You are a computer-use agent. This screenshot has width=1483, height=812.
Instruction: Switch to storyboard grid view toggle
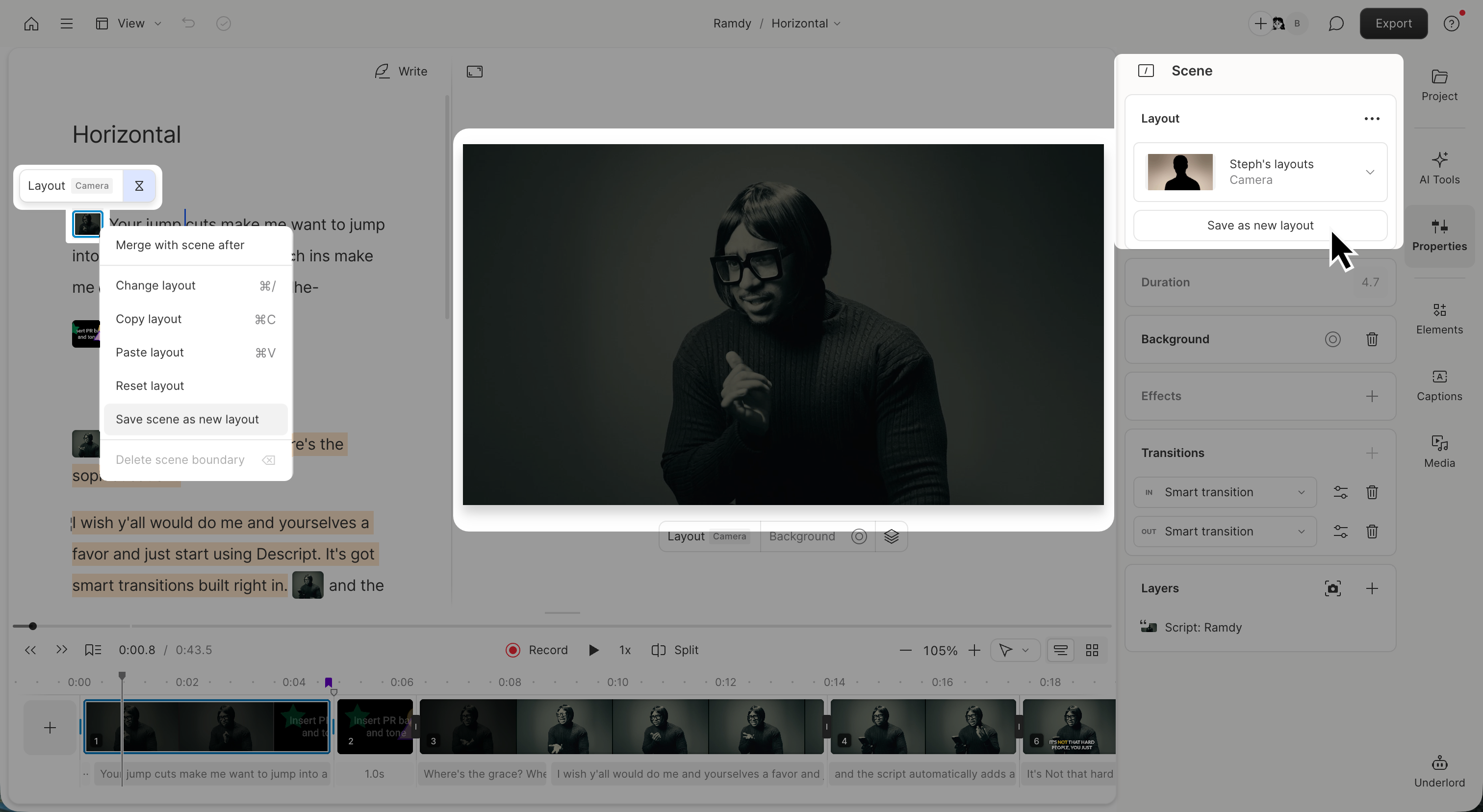click(1092, 650)
